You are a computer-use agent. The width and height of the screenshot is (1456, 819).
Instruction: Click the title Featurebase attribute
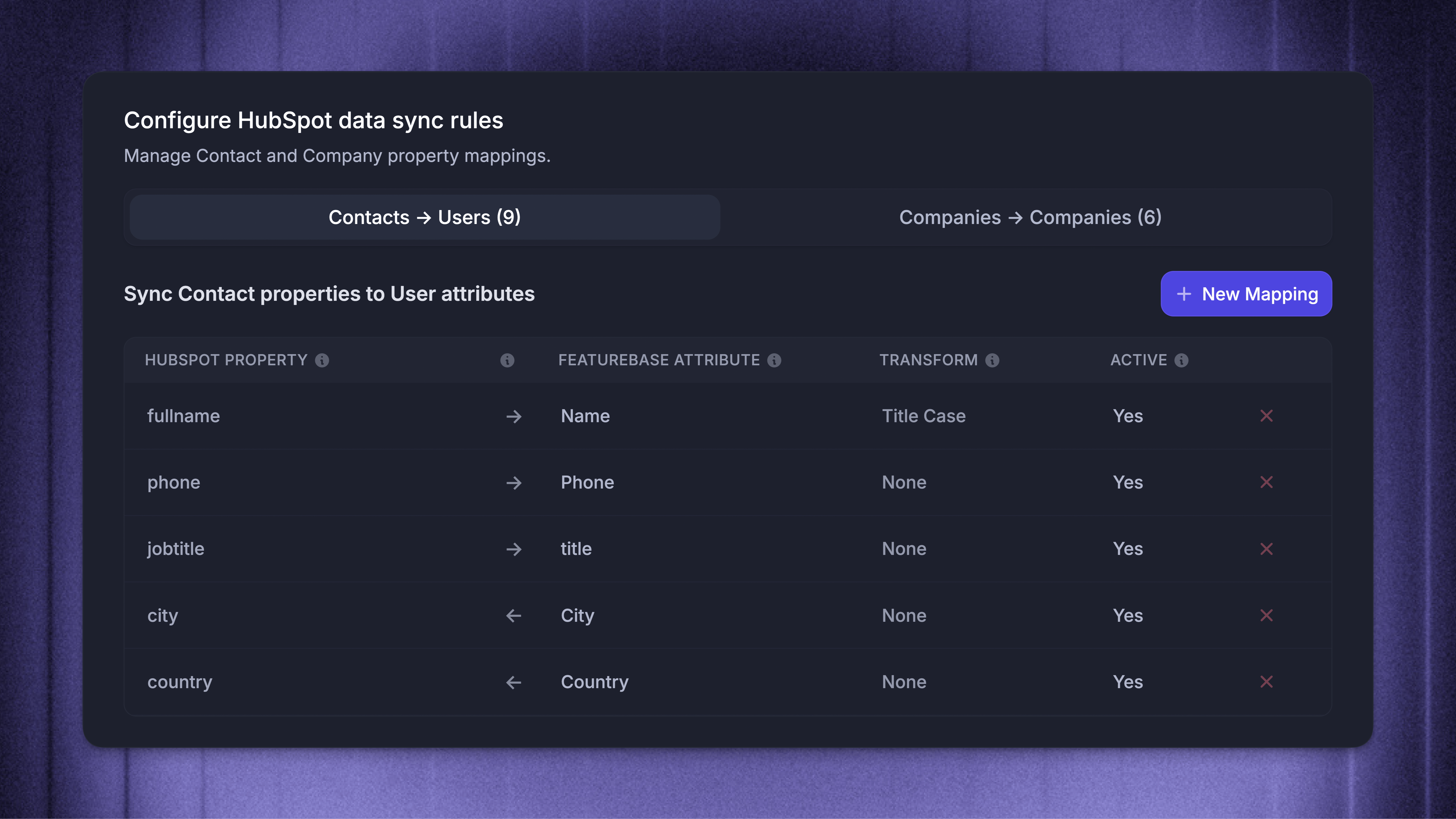pyautogui.click(x=576, y=549)
